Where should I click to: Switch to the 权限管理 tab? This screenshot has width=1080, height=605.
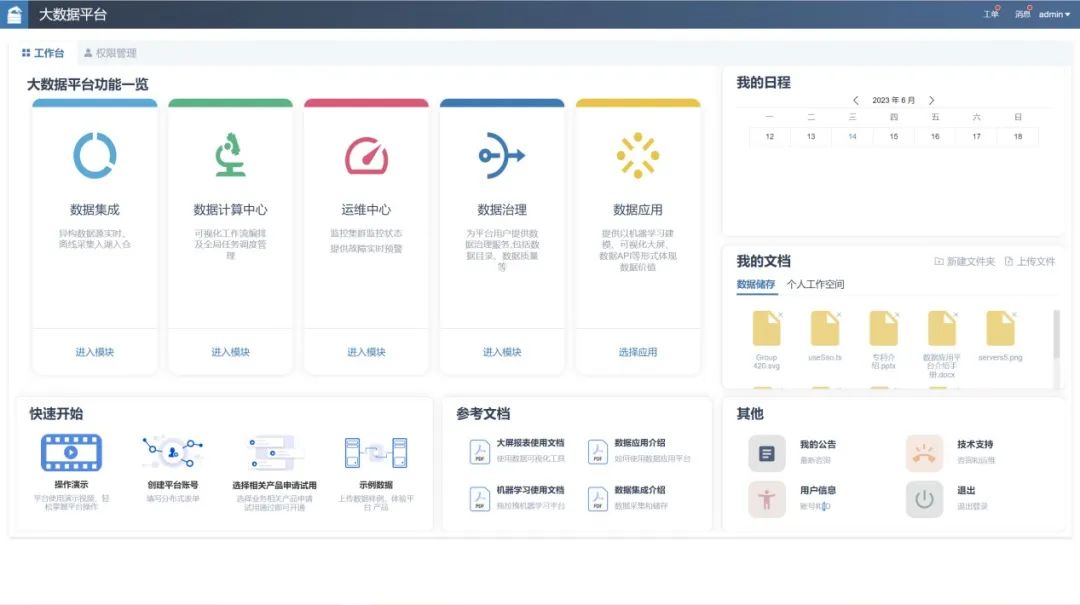(x=110, y=53)
